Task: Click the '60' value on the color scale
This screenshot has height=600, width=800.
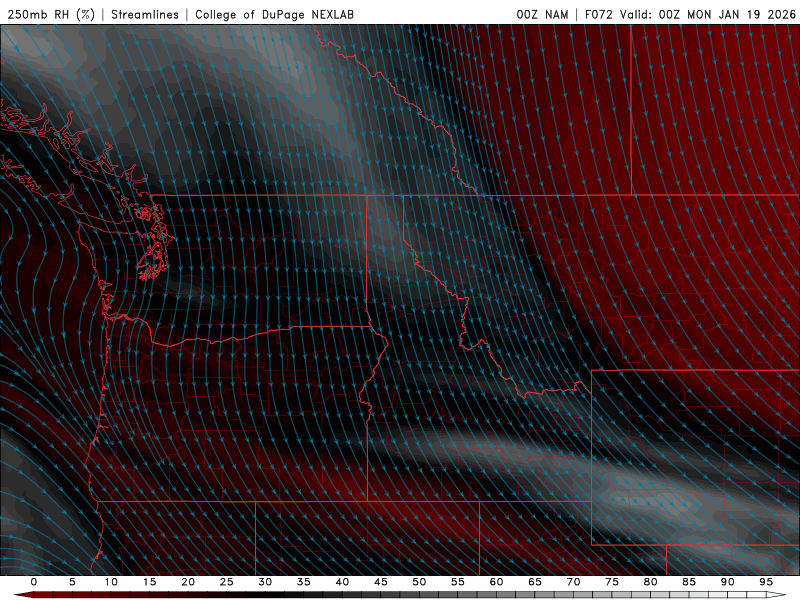Action: 496,582
